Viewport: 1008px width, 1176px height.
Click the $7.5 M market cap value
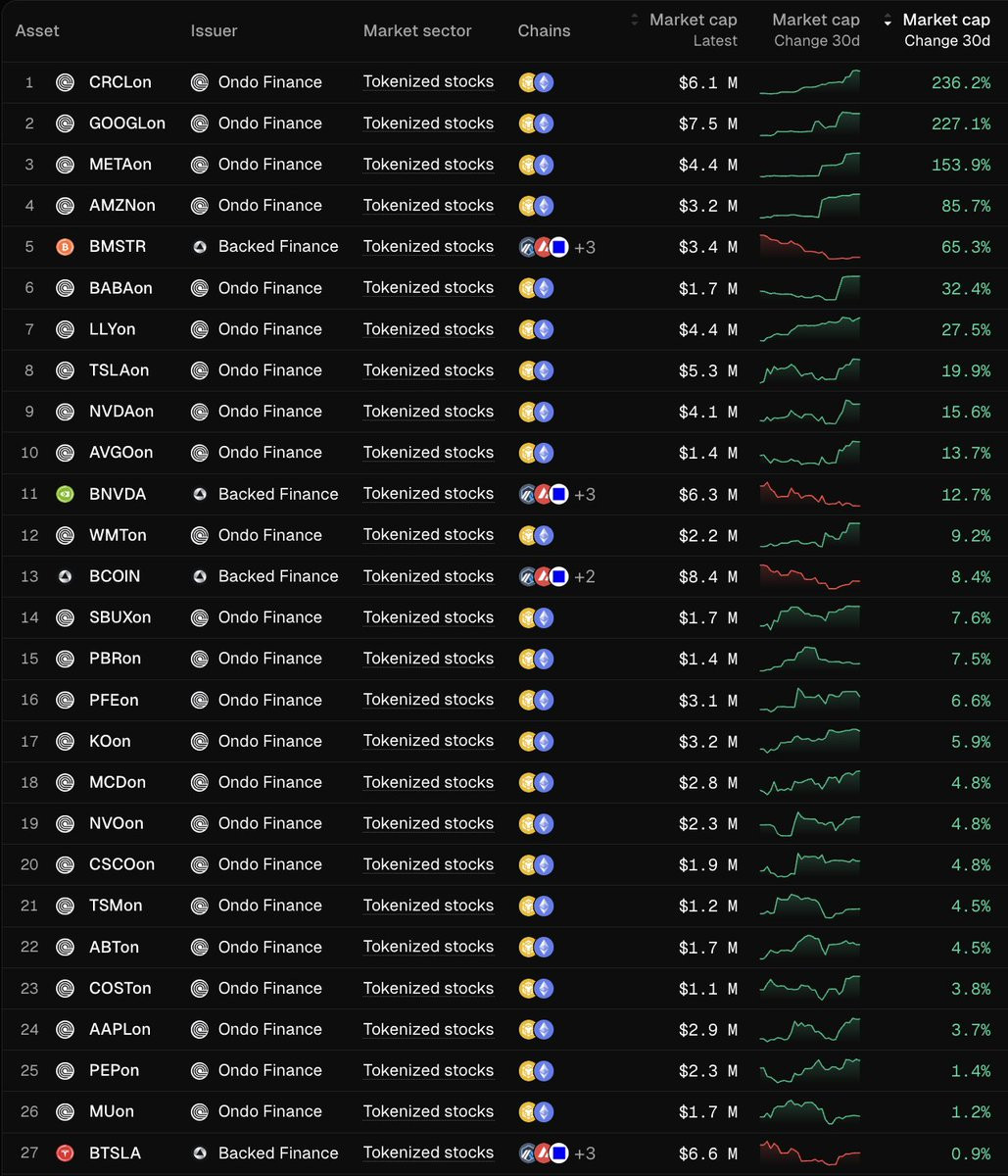pyautogui.click(x=708, y=124)
